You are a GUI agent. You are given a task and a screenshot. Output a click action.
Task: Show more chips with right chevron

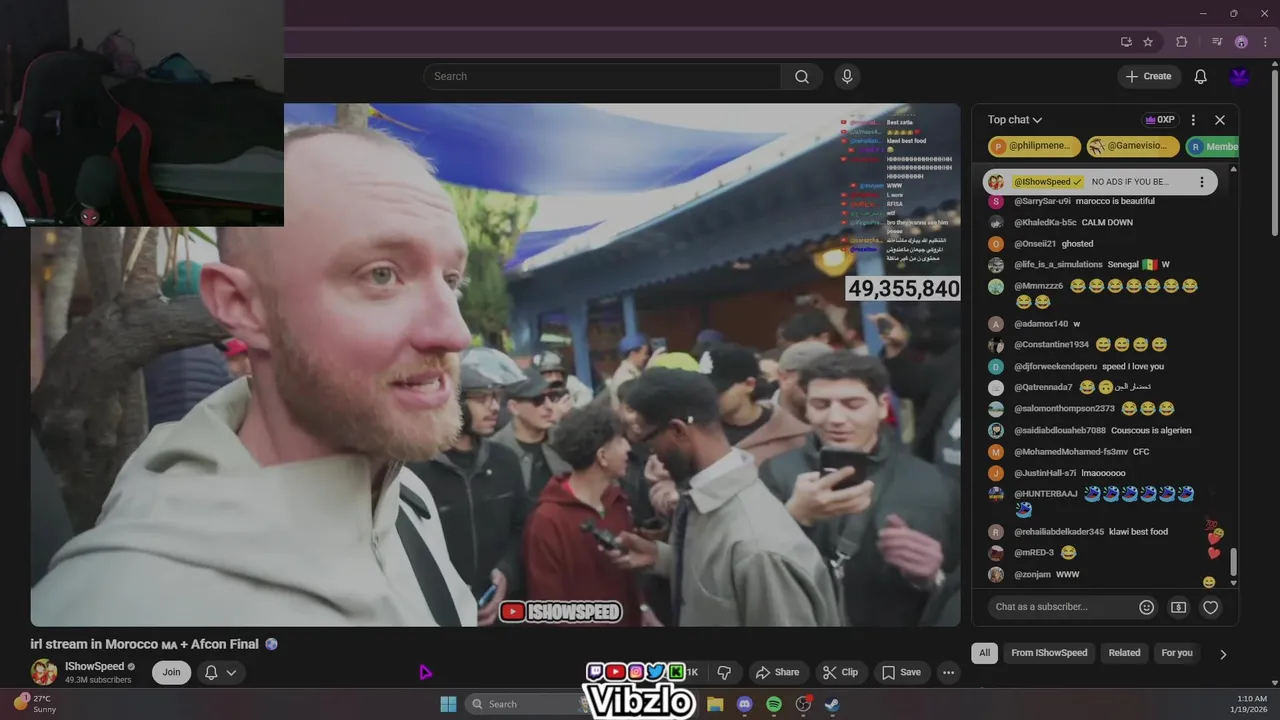(1223, 654)
